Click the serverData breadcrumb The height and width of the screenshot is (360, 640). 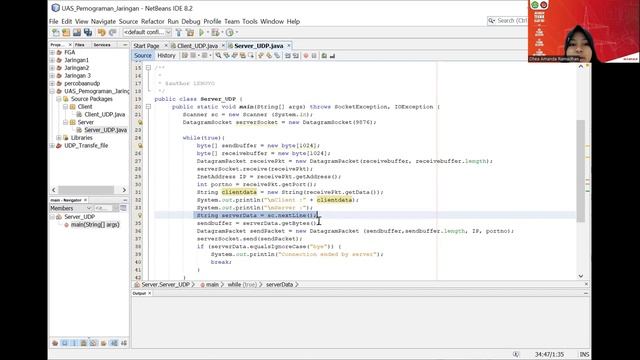click(280, 284)
